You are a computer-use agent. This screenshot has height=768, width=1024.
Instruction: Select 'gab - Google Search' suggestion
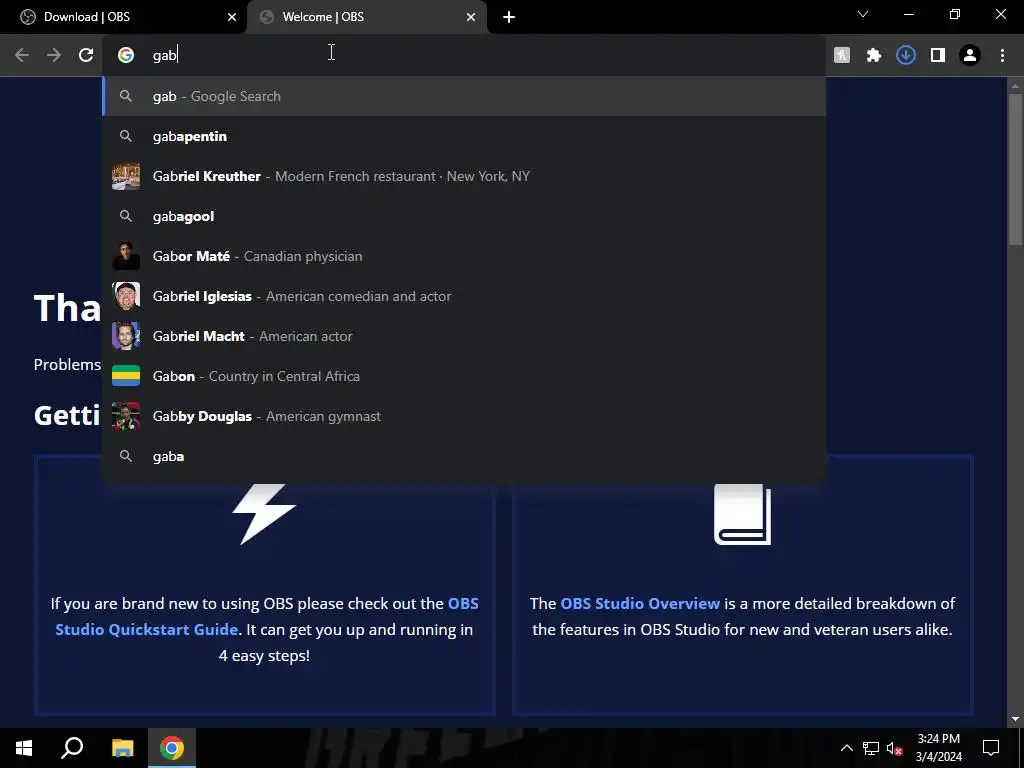click(464, 96)
